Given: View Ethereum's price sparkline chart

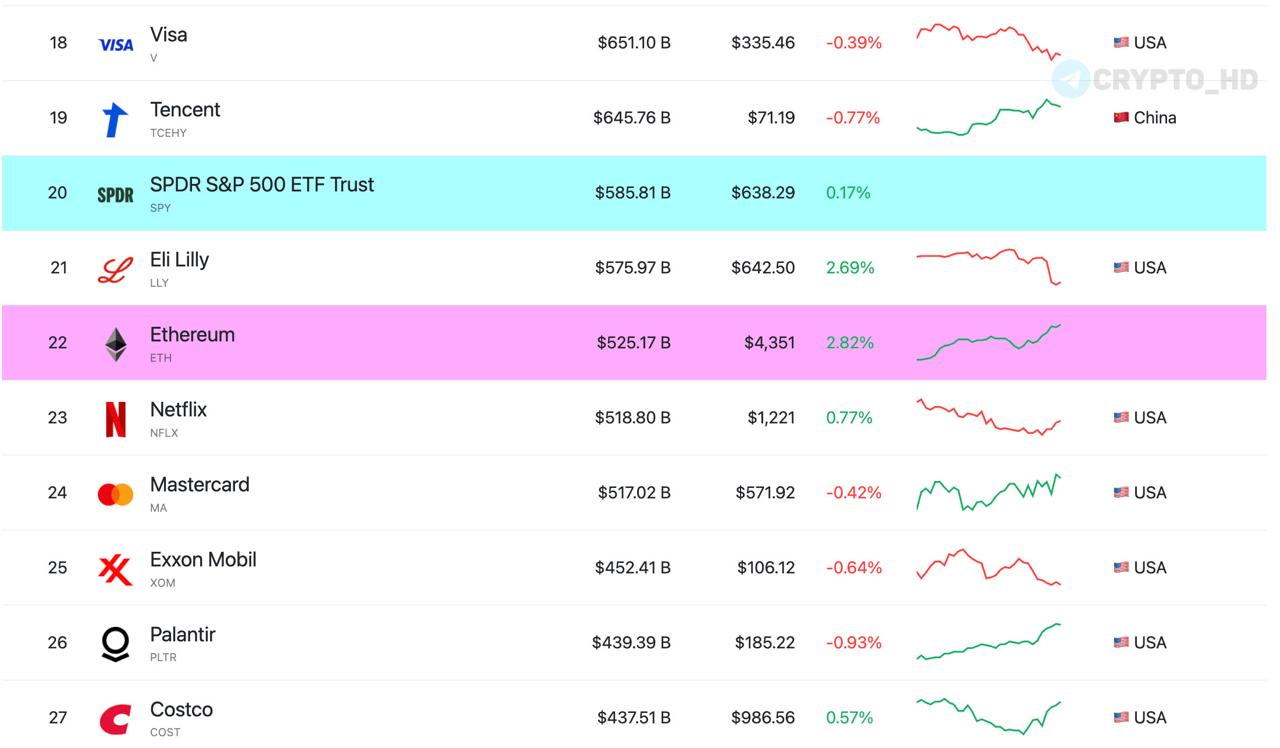Looking at the screenshot, I should (x=988, y=342).
